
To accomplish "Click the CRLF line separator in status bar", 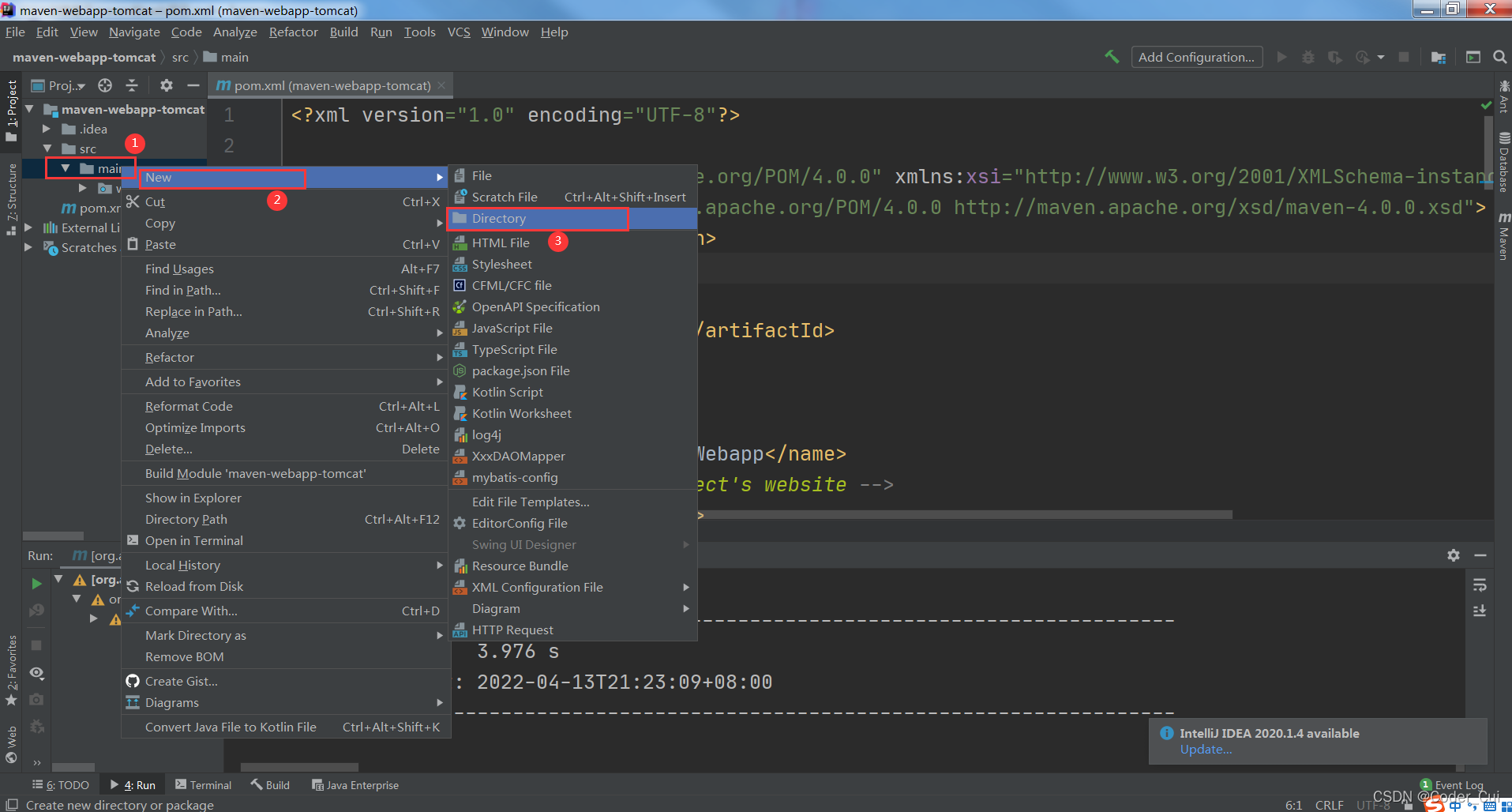I will pyautogui.click(x=1329, y=805).
